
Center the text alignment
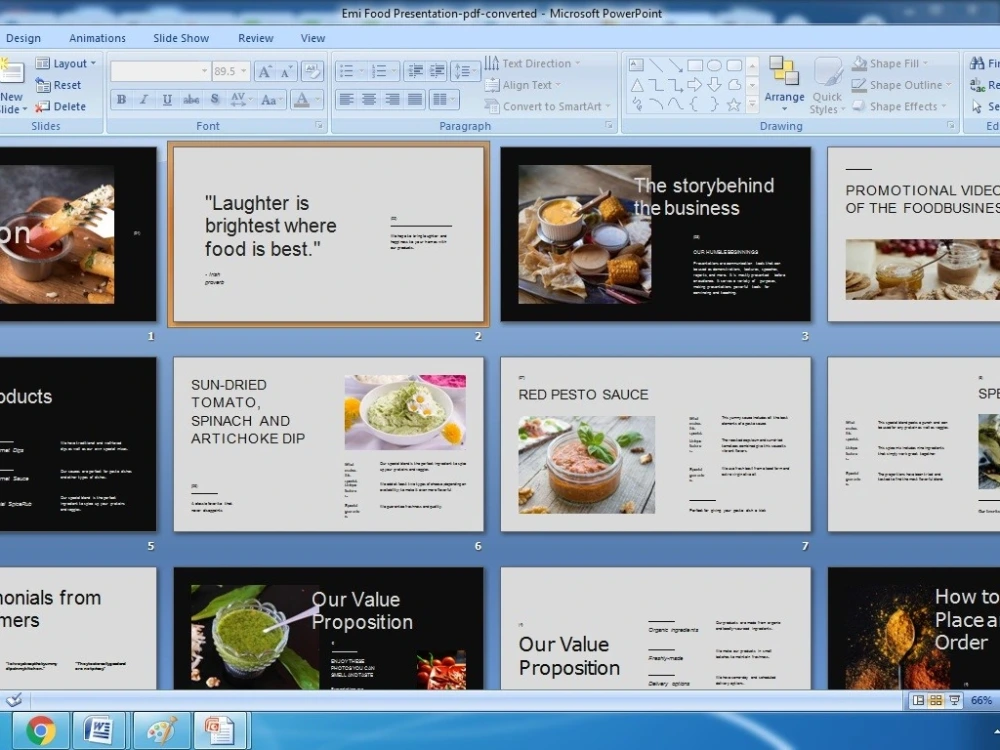tap(369, 99)
